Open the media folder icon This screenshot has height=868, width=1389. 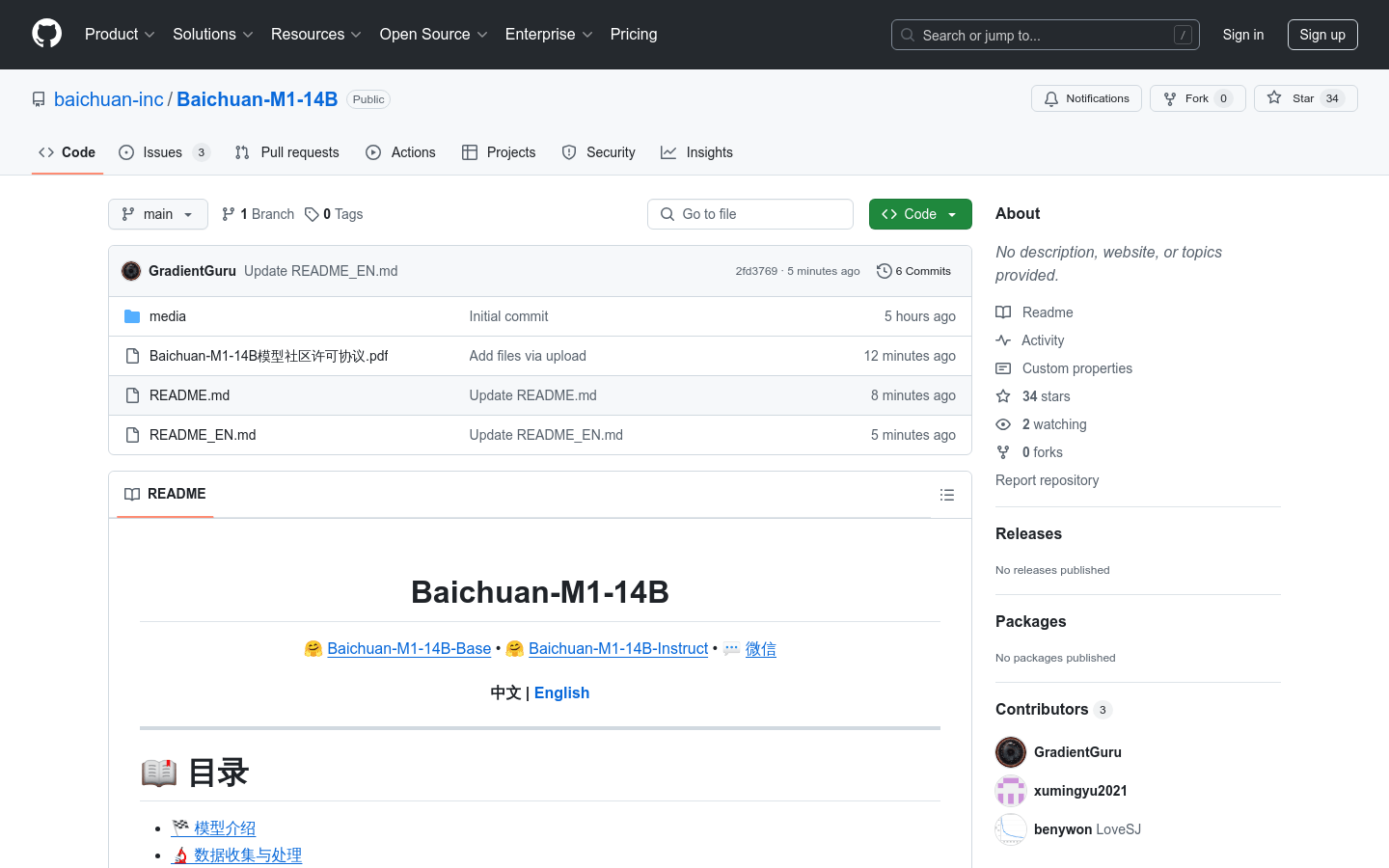tap(132, 315)
